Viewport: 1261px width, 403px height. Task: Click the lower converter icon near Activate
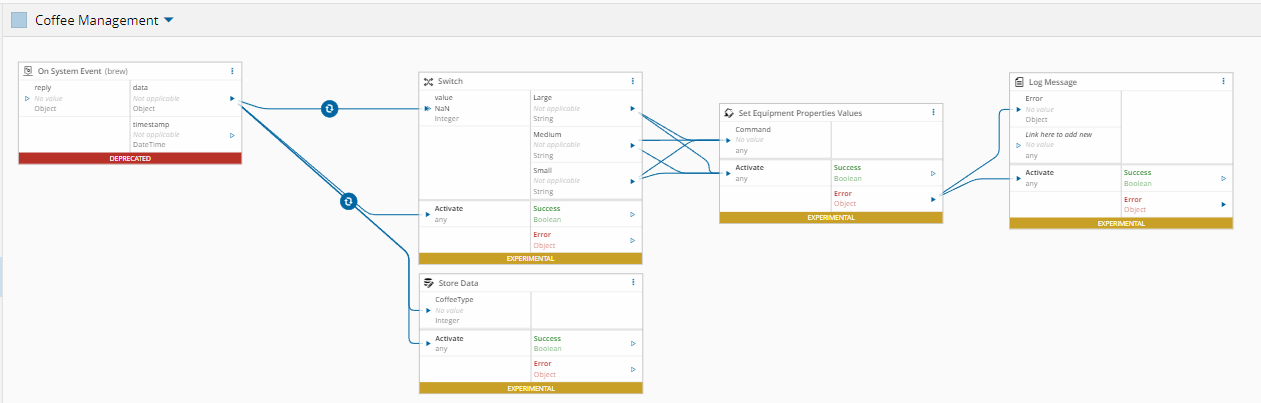click(x=348, y=201)
